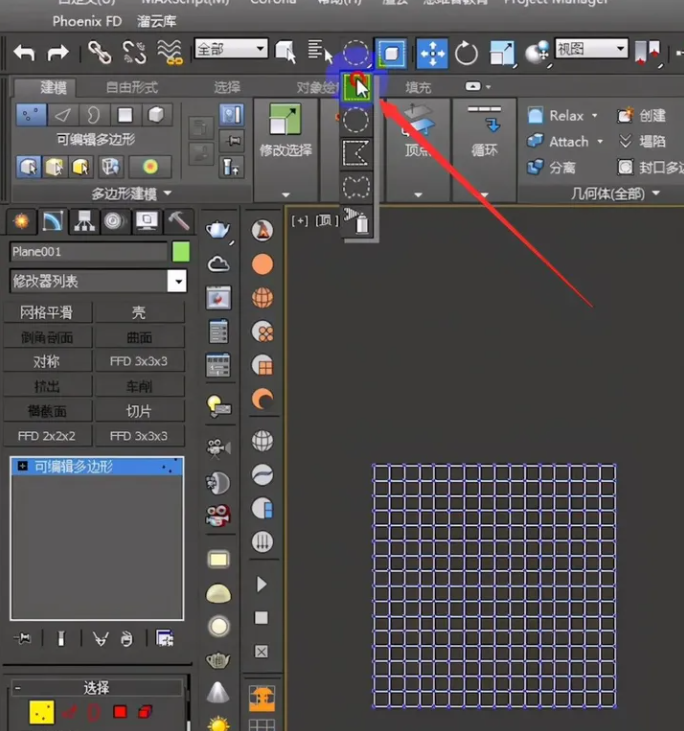Open the Hierarchy command panel tab

(x=84, y=220)
